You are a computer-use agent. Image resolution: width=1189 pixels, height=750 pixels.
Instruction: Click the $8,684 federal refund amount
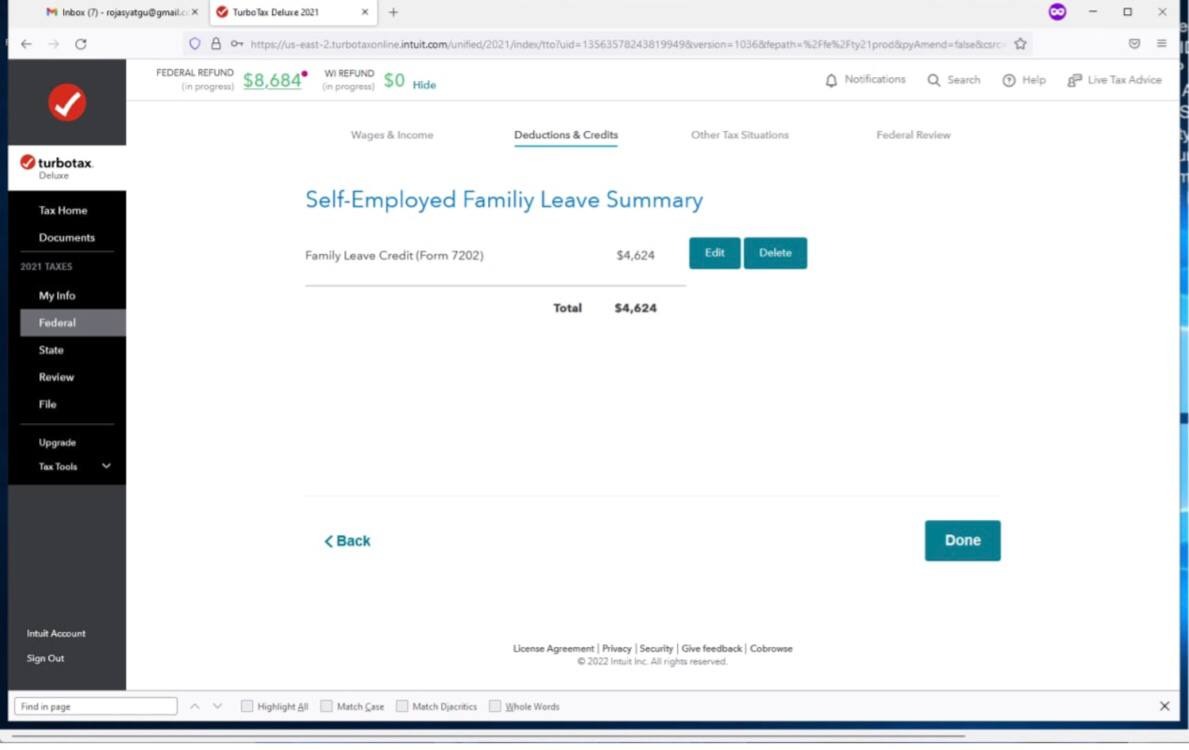[272, 80]
